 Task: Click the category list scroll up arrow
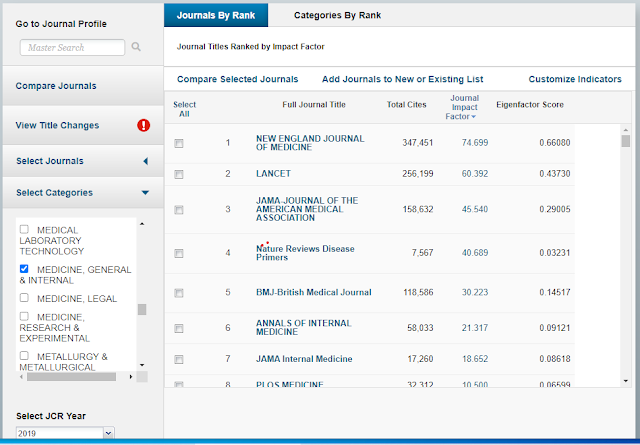(x=142, y=224)
